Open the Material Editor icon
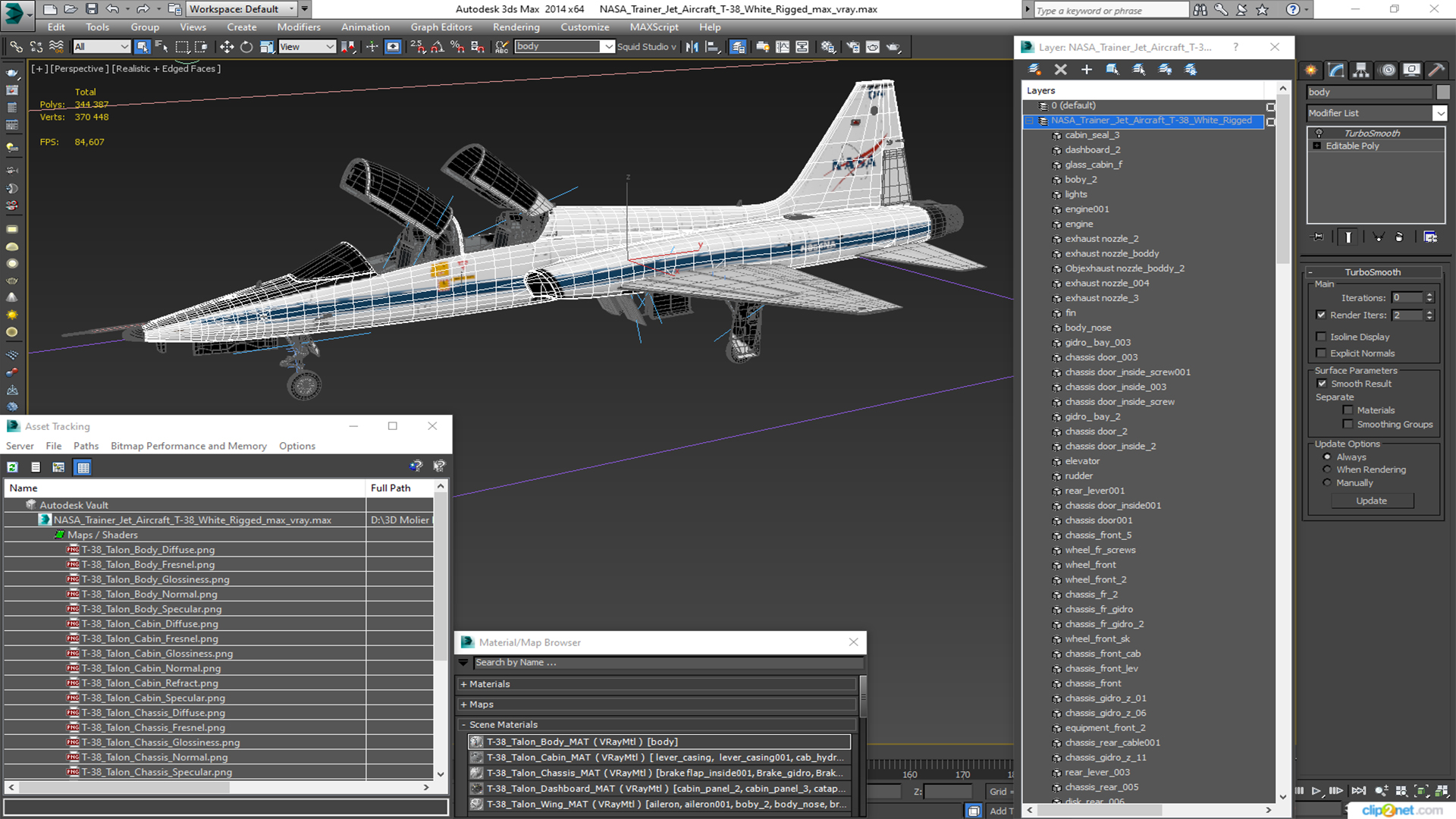The width and height of the screenshot is (1456, 819). [827, 47]
